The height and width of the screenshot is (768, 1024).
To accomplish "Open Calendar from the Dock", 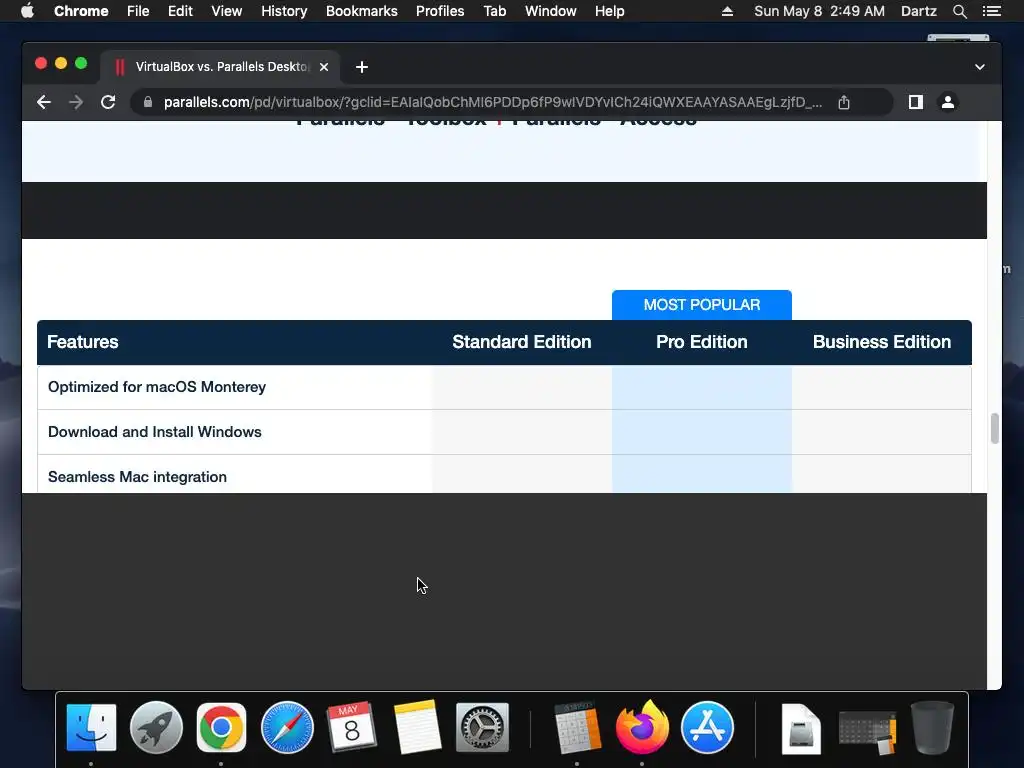I will tap(352, 728).
